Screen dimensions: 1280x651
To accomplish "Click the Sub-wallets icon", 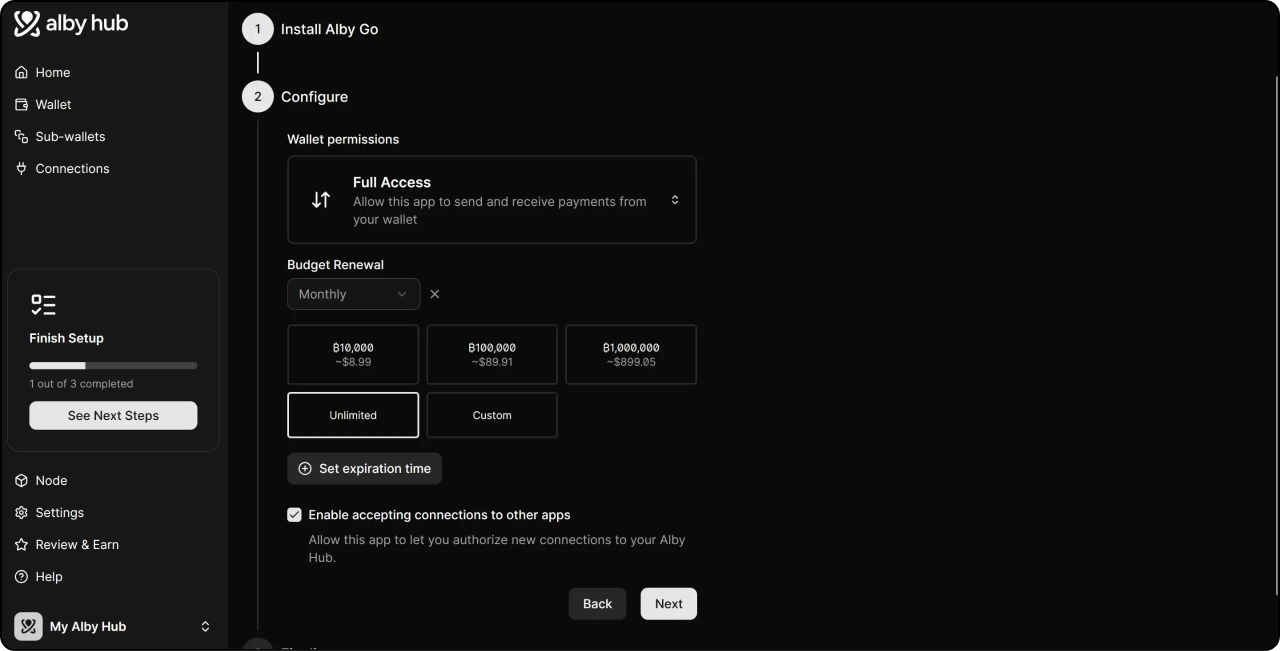I will point(21,137).
